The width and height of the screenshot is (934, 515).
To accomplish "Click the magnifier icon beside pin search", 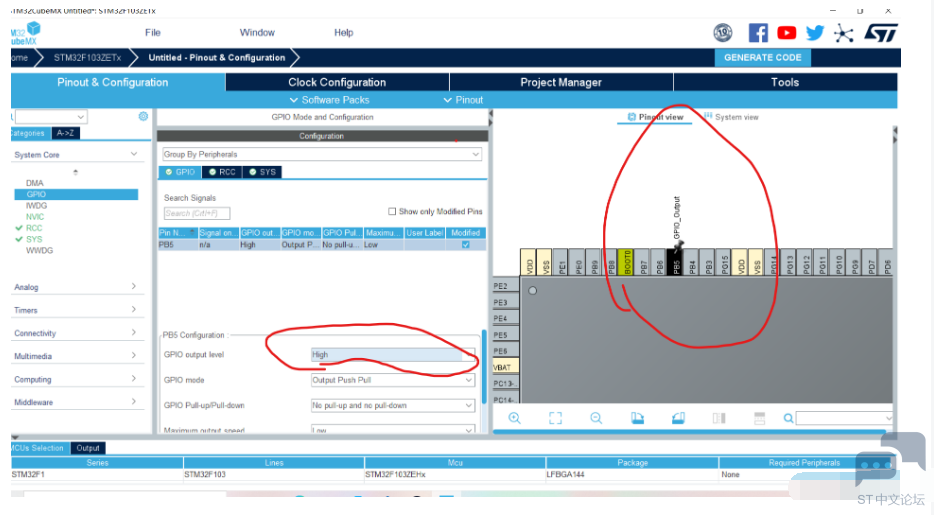I will [788, 419].
